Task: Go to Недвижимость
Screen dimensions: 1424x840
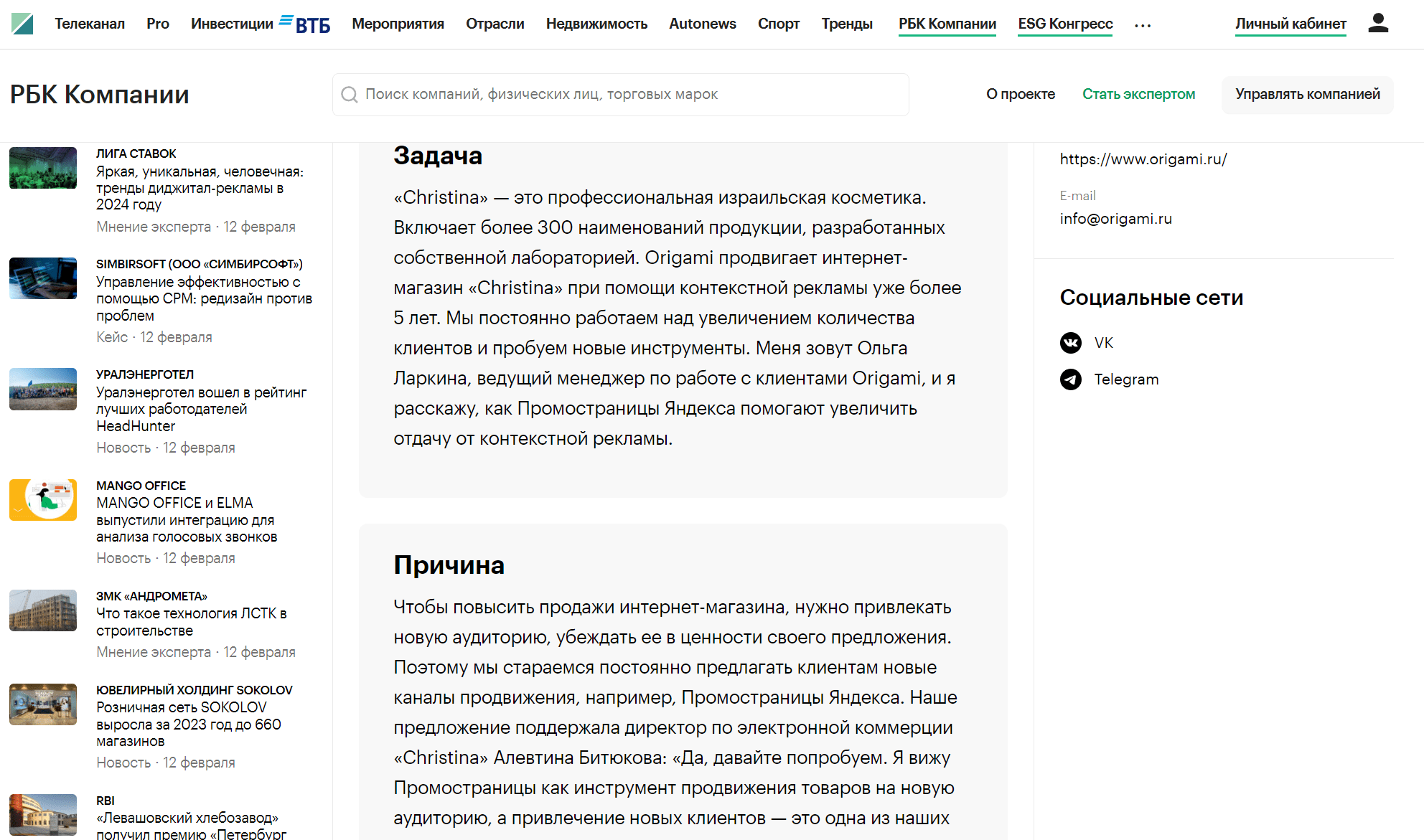Action: click(596, 24)
